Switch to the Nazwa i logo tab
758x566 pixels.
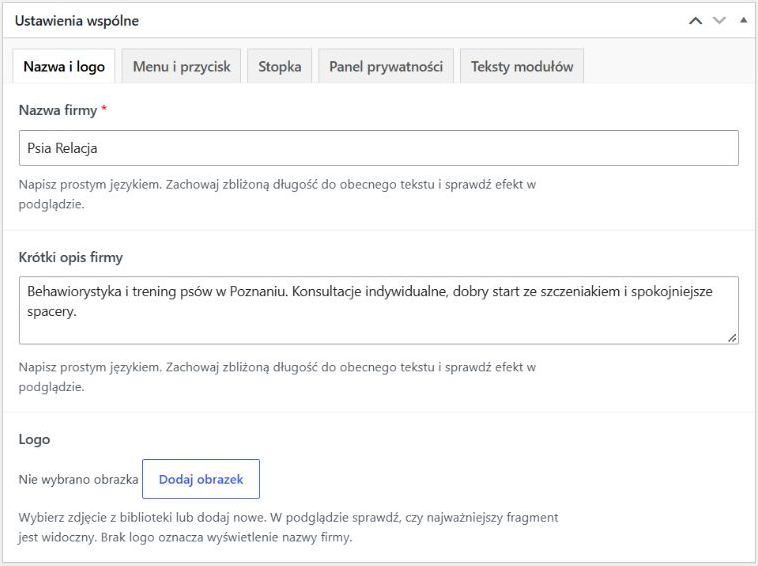pos(64,66)
